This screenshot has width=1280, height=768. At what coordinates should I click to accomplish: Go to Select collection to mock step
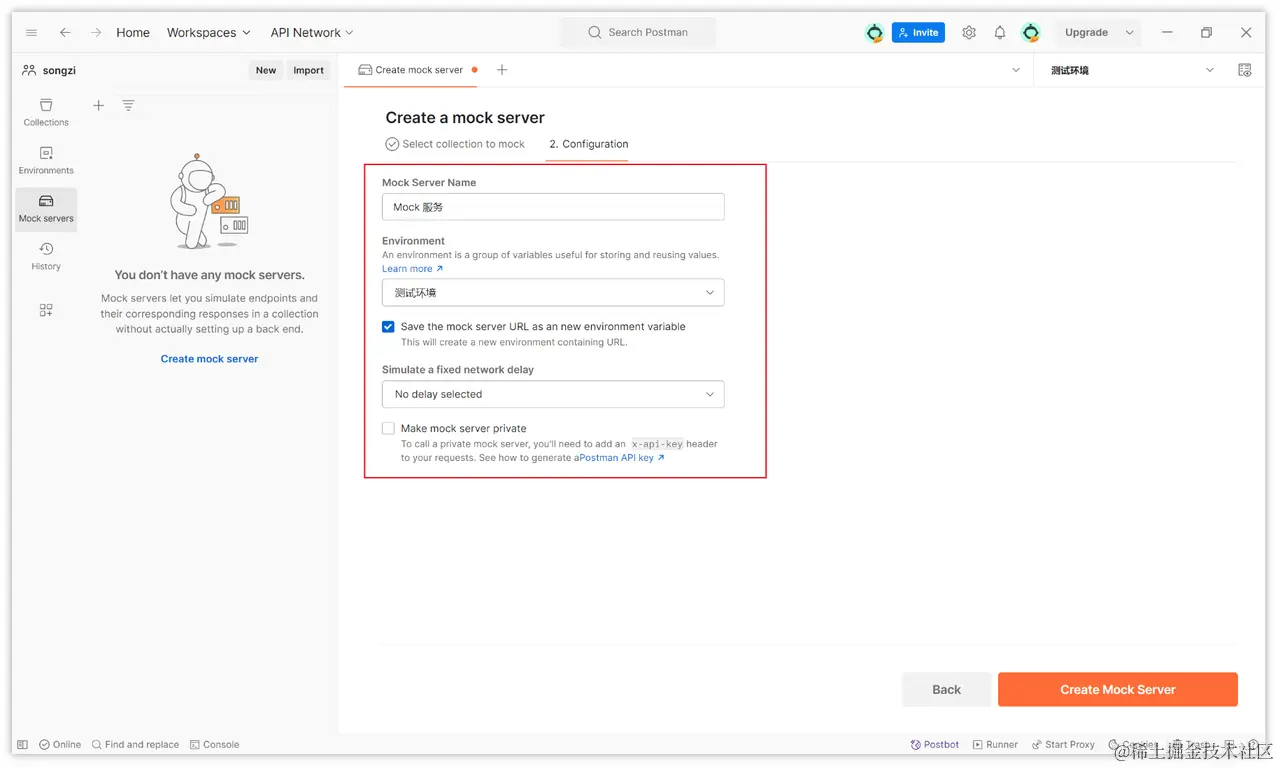[455, 144]
